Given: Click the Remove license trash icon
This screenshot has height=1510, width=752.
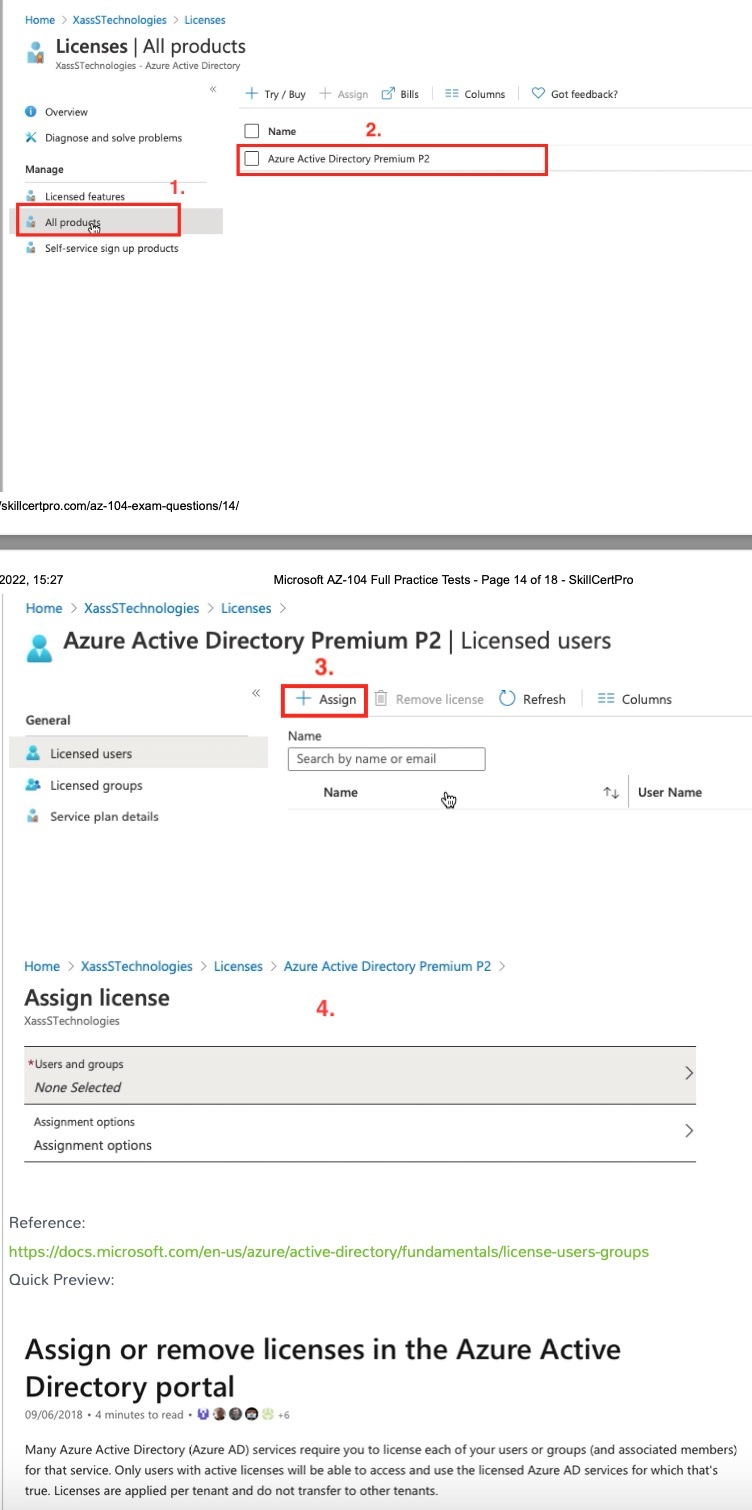Looking at the screenshot, I should pyautogui.click(x=381, y=699).
